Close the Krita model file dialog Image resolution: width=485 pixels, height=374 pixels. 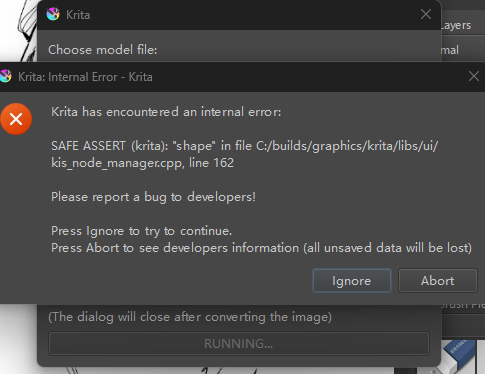tap(426, 14)
